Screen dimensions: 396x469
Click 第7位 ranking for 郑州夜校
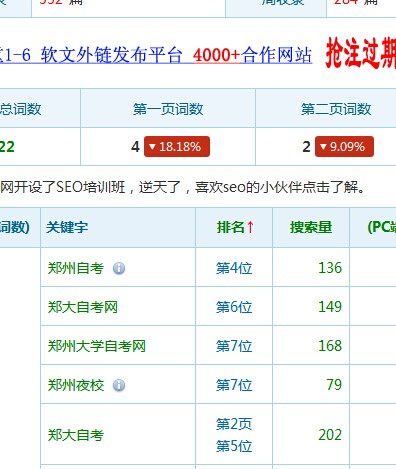(x=234, y=385)
